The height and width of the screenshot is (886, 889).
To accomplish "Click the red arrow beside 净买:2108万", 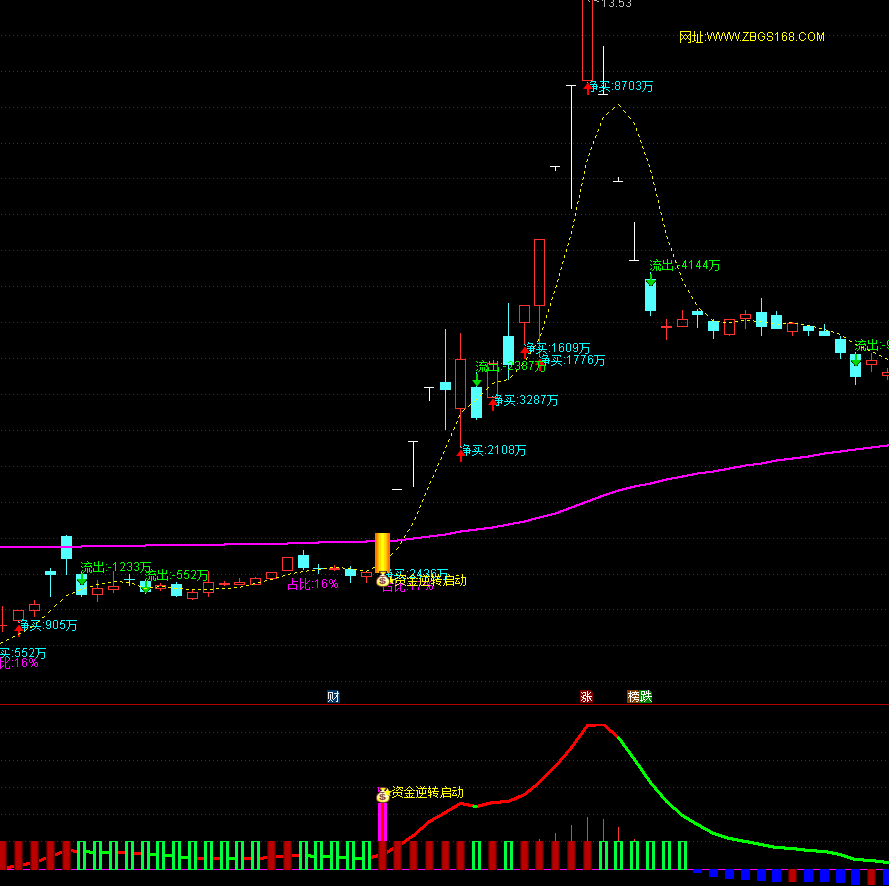I will click(462, 452).
